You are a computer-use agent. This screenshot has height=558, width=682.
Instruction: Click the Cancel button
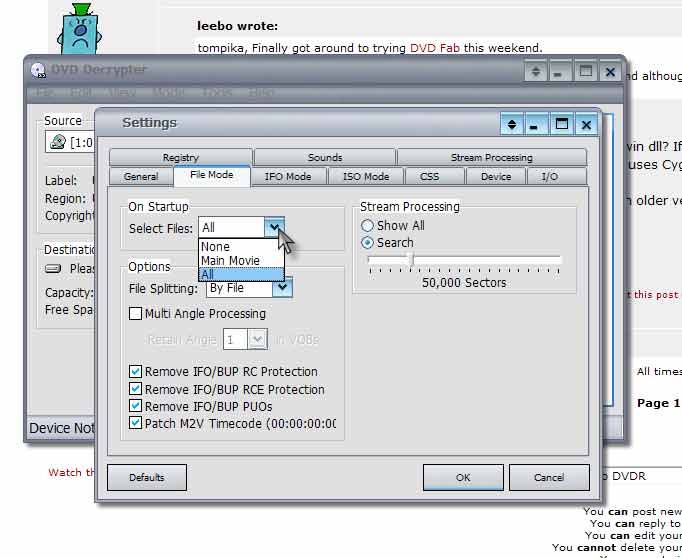[x=549, y=478]
